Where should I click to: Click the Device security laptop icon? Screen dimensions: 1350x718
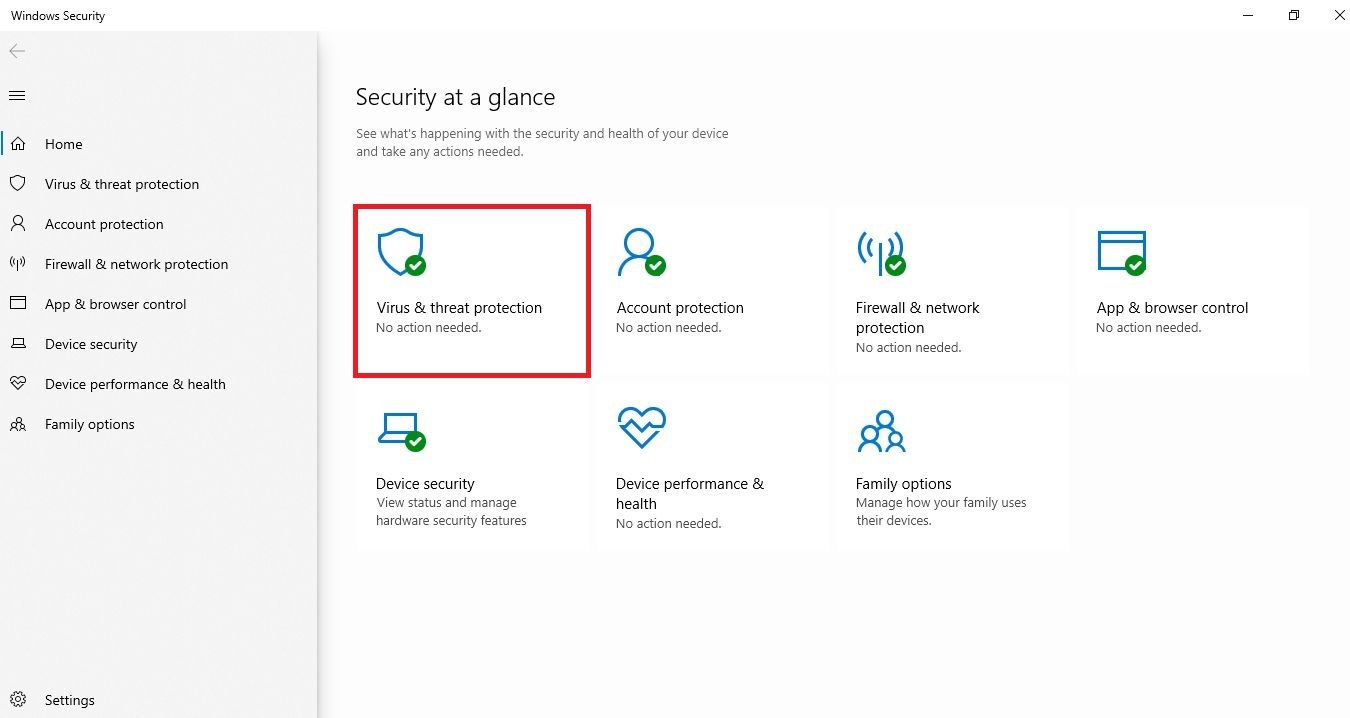coord(400,428)
